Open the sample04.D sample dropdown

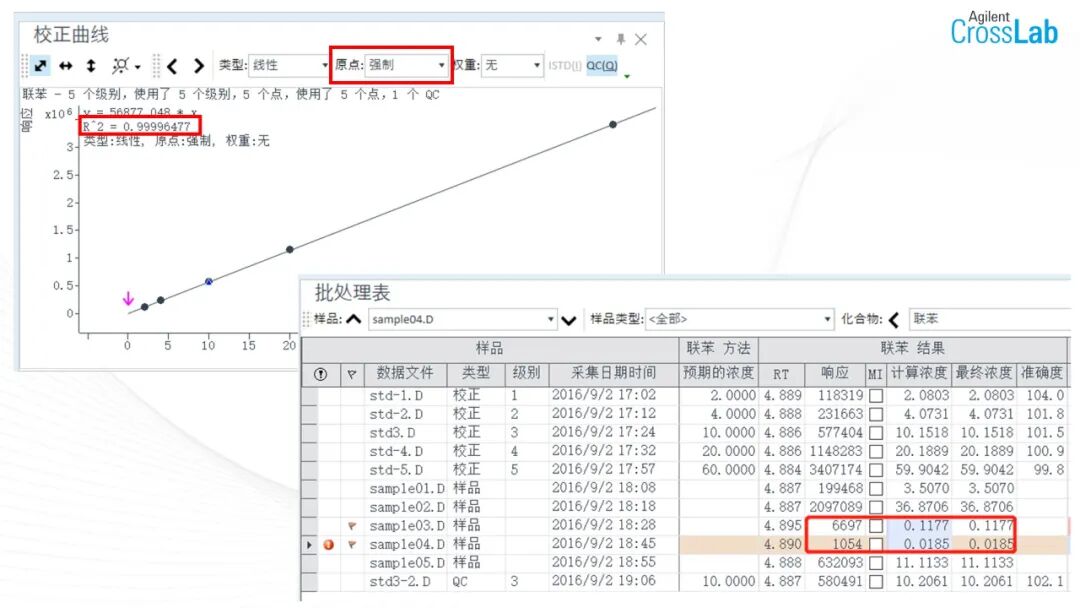[462, 319]
